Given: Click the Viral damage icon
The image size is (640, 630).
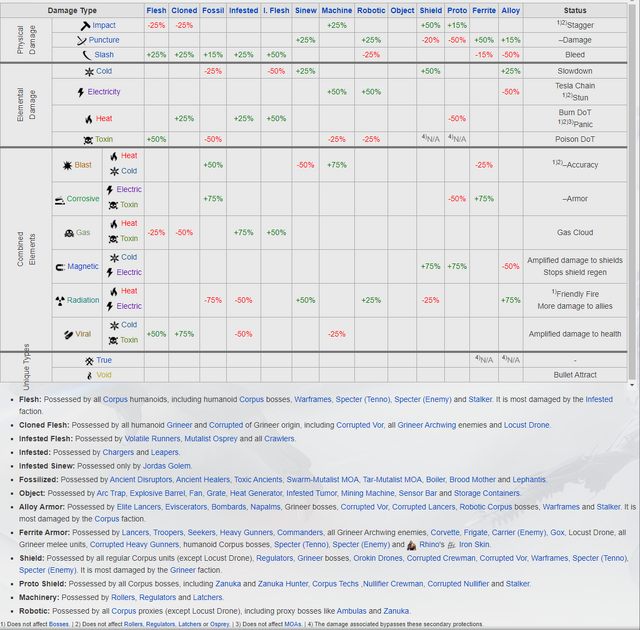Looking at the screenshot, I should pyautogui.click(x=69, y=335).
